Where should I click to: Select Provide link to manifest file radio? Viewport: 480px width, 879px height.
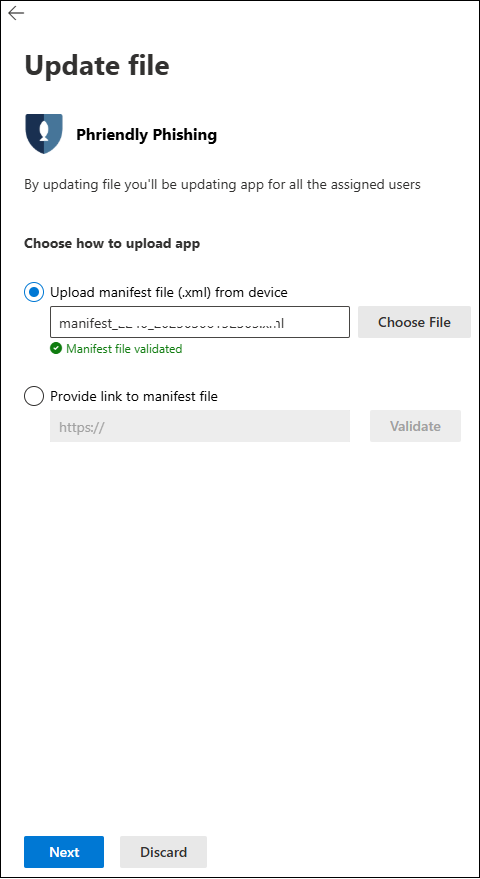(34, 396)
